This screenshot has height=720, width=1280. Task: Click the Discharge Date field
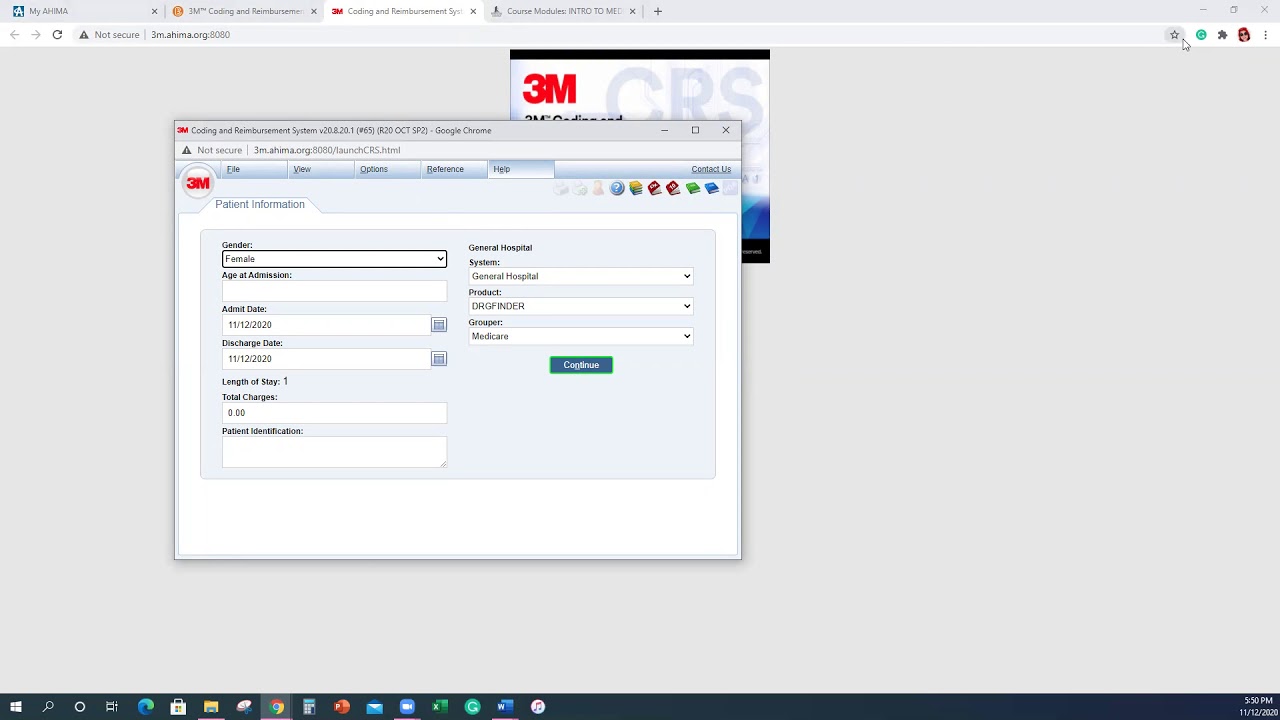pos(326,359)
